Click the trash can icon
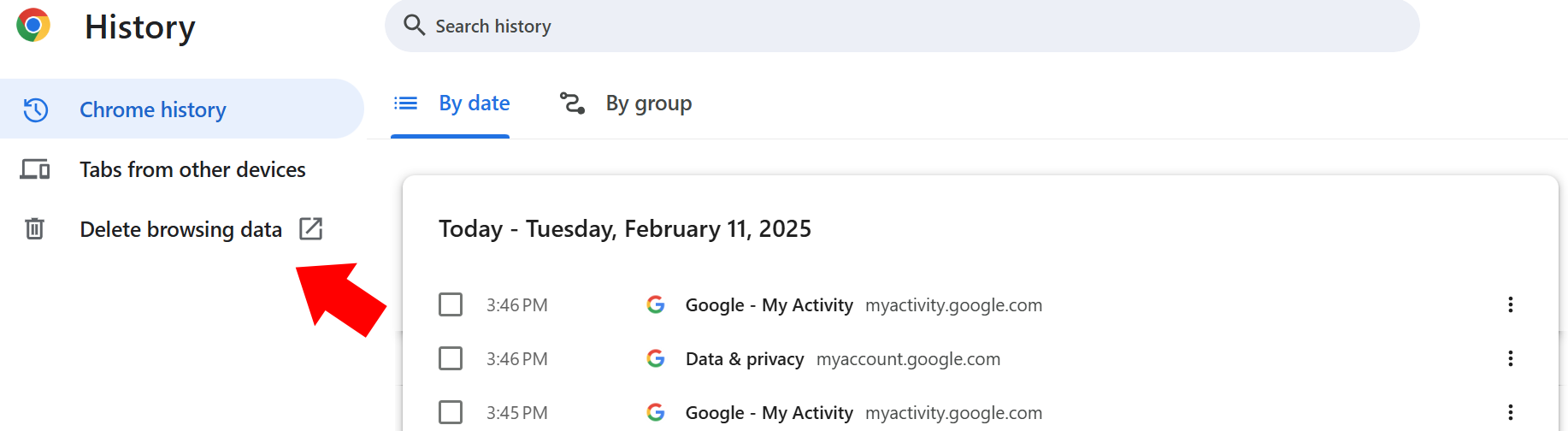The image size is (1568, 431). coord(35,228)
